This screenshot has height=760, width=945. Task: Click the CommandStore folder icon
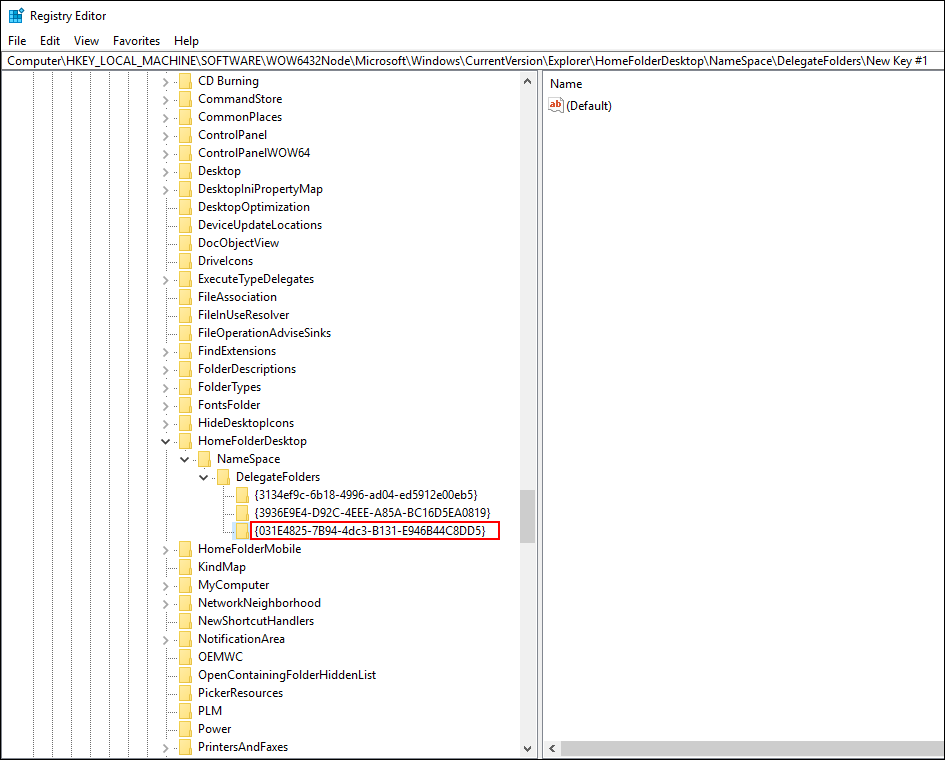tap(186, 99)
